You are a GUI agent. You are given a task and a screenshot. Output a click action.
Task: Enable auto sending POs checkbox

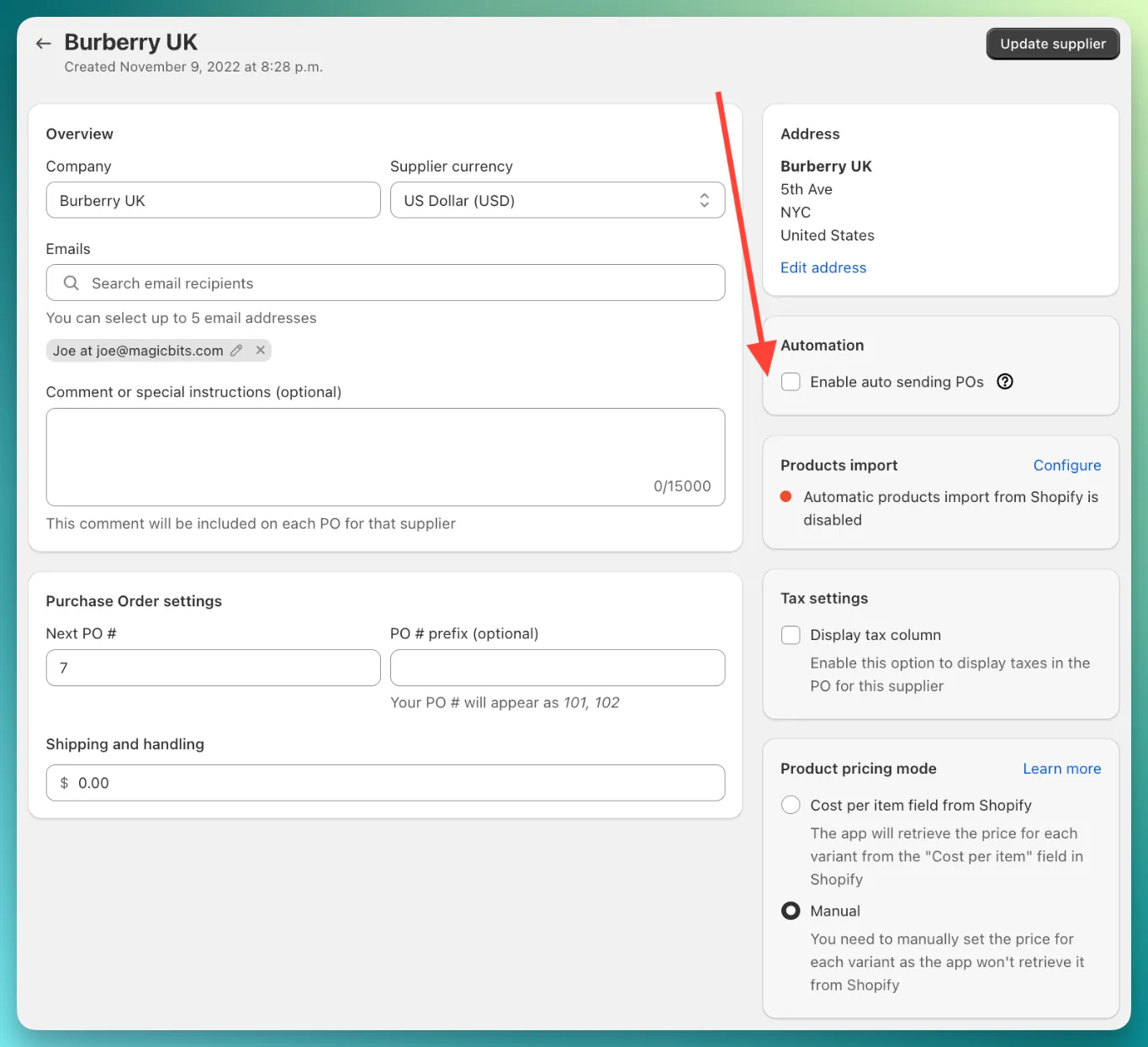pyautogui.click(x=791, y=382)
